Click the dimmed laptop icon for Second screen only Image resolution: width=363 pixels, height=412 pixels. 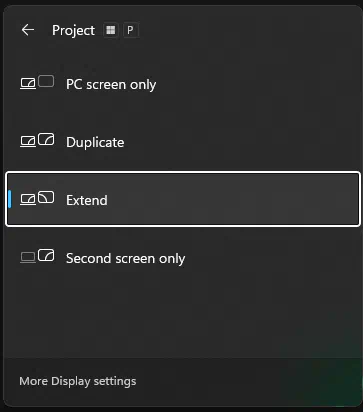point(28,258)
